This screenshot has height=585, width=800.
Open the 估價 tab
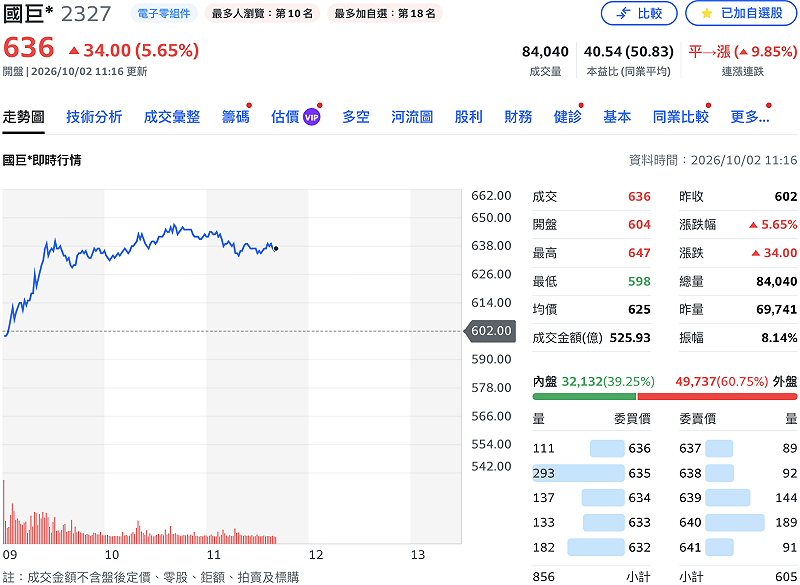click(295, 117)
